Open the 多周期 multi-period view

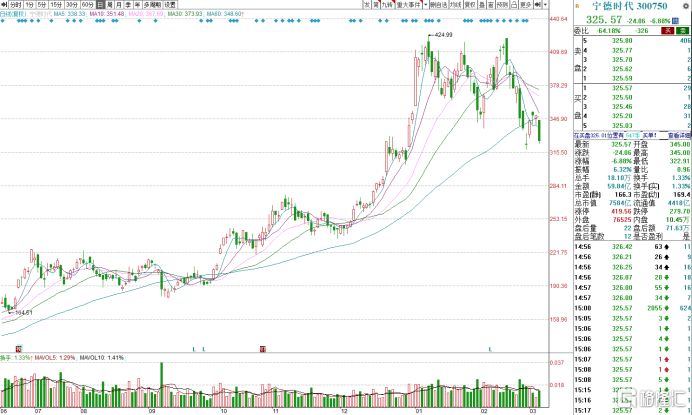(152, 4)
